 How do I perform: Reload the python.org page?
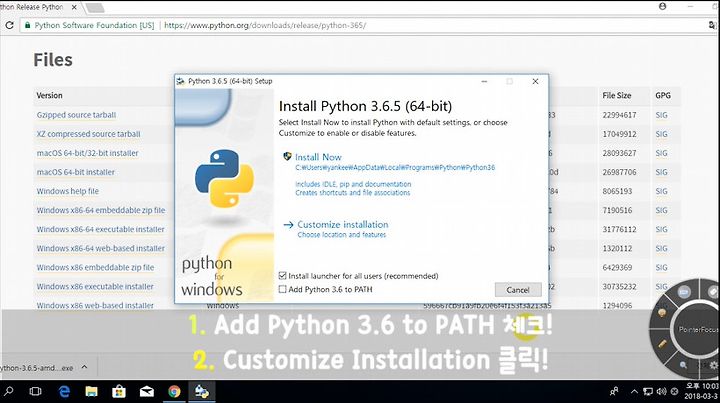[9, 25]
